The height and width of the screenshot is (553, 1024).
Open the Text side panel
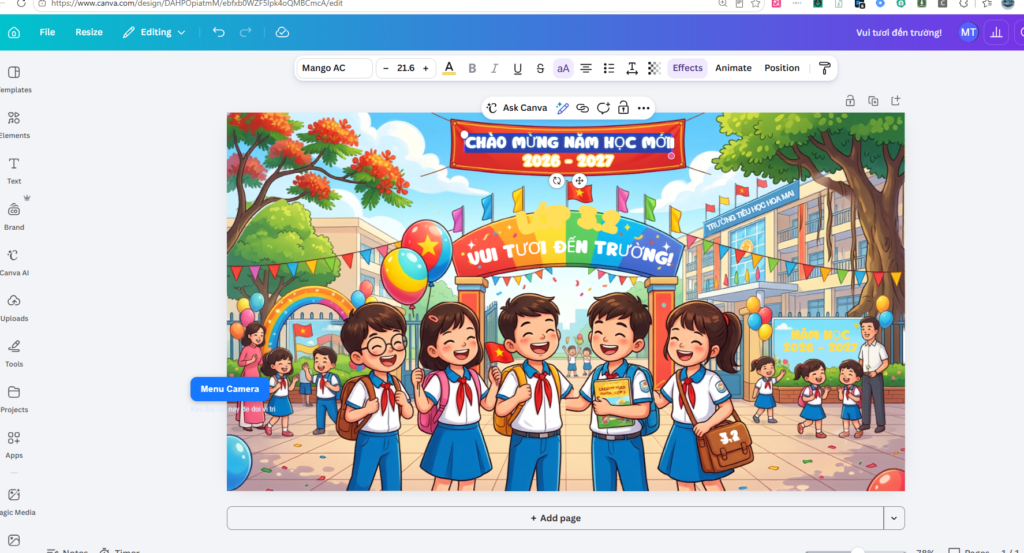(x=14, y=170)
